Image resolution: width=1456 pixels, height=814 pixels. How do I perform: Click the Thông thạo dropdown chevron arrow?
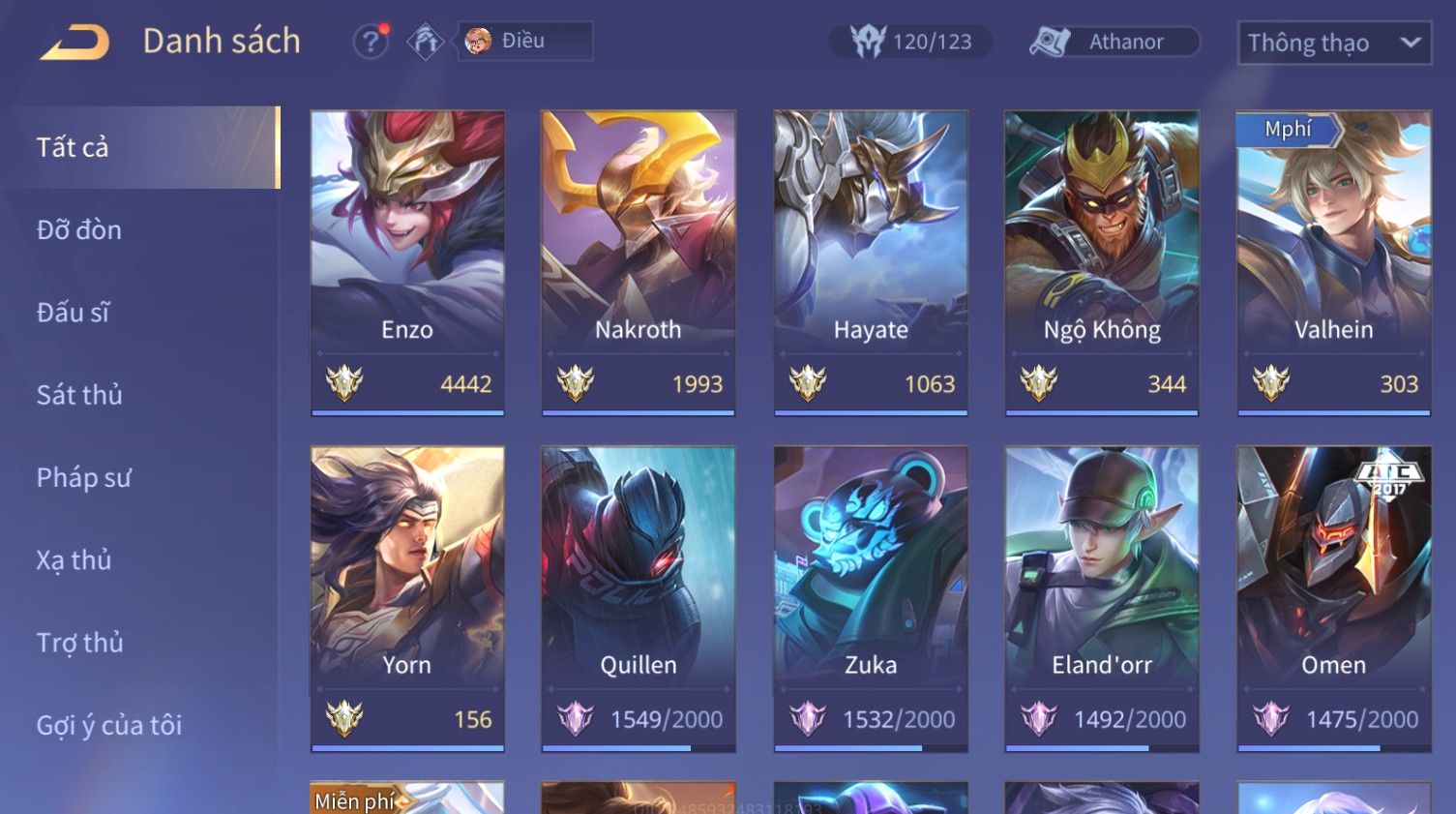(1411, 43)
